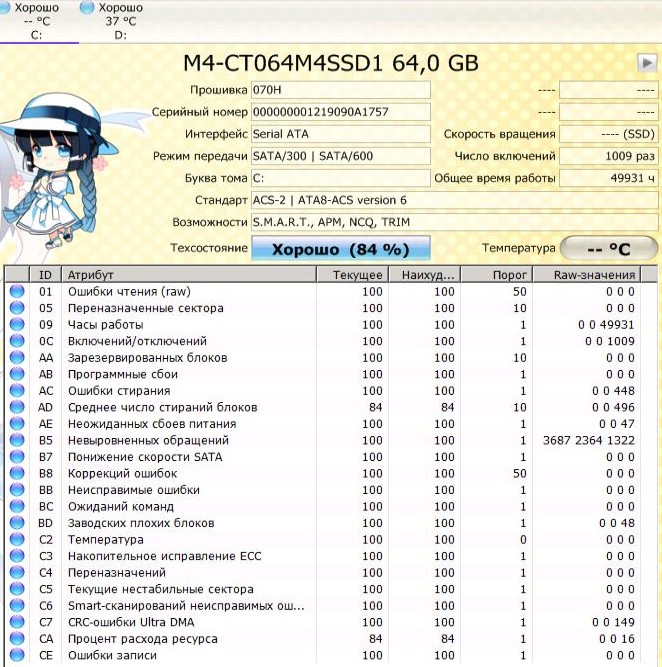This screenshot has height=667, width=662.
Task: Click the Raw-значения column header
Action: 587,275
